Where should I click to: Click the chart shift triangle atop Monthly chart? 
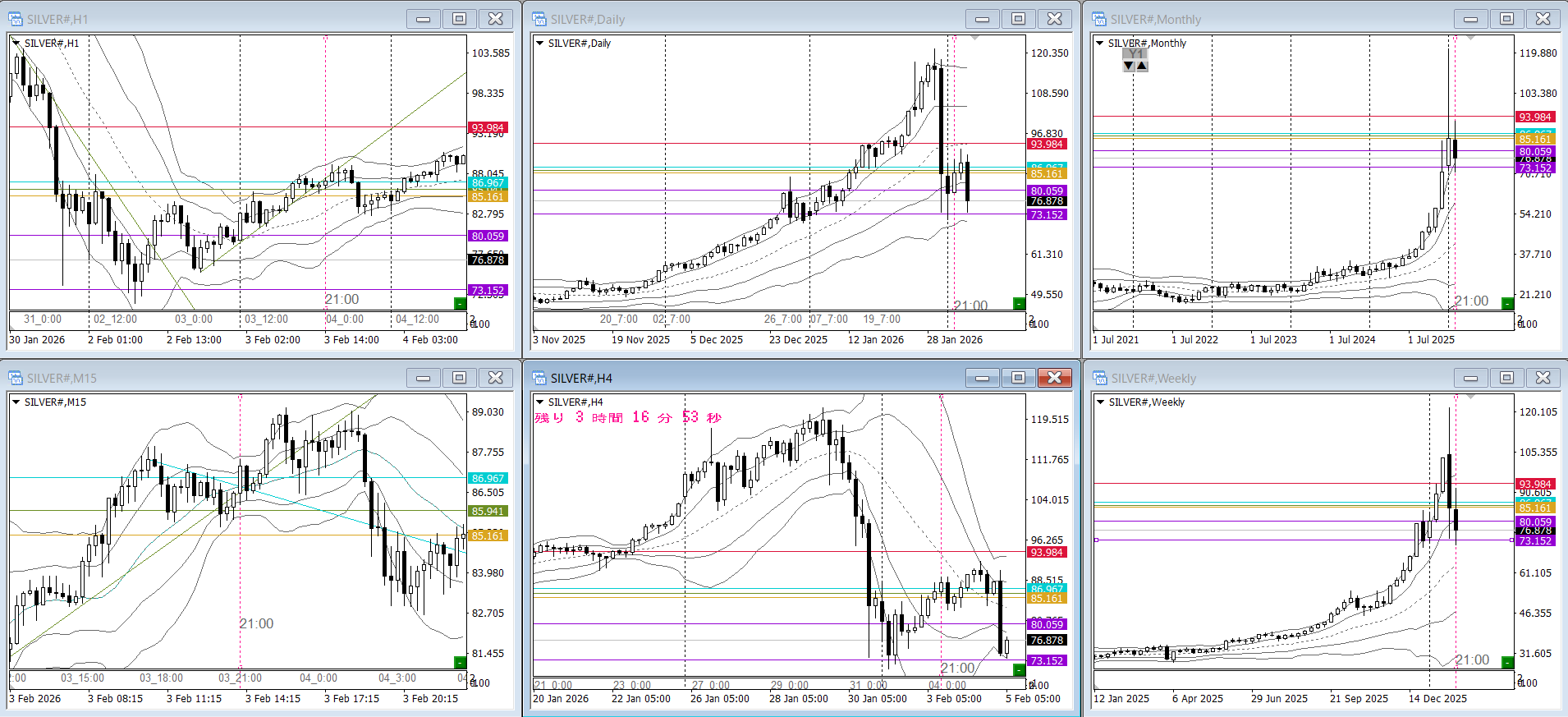(x=1470, y=38)
